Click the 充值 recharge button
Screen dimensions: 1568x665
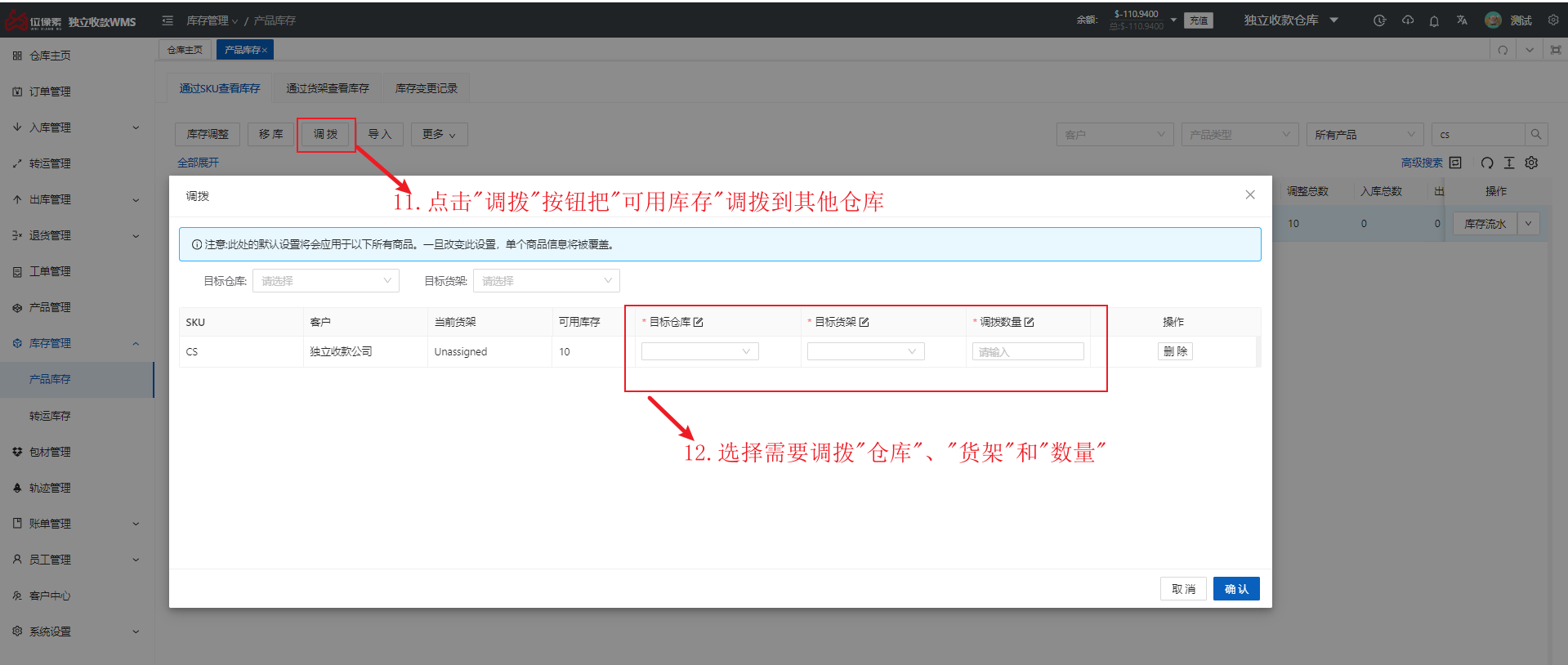(x=1199, y=20)
